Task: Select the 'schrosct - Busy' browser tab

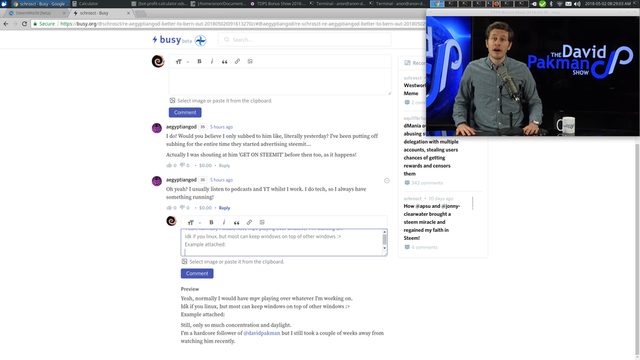Action: (x=100, y=13)
